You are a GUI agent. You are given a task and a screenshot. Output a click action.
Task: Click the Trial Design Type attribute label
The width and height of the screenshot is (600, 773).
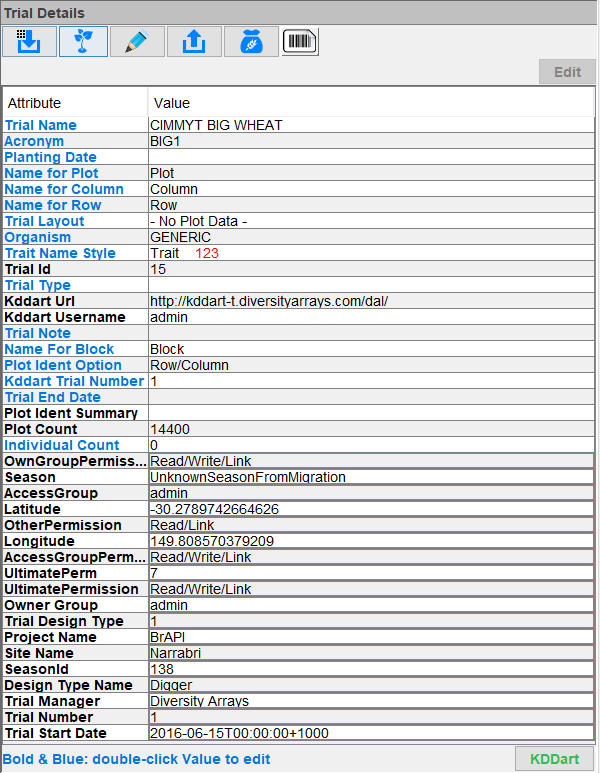pyautogui.click(x=64, y=621)
